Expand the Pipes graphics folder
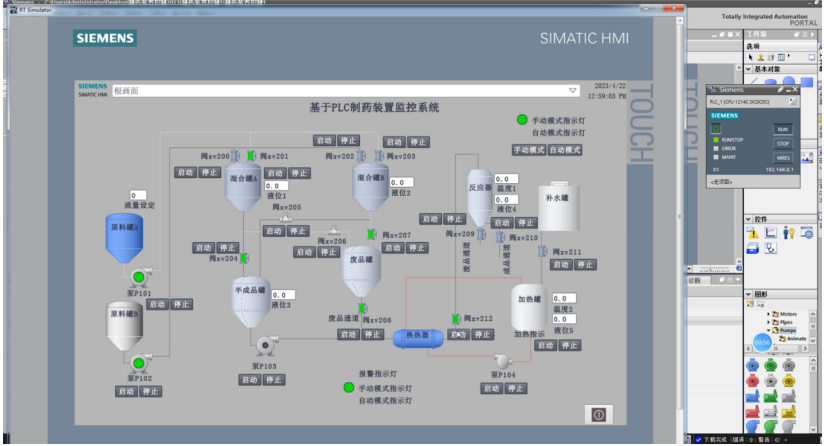The height and width of the screenshot is (446, 824). tap(768, 322)
